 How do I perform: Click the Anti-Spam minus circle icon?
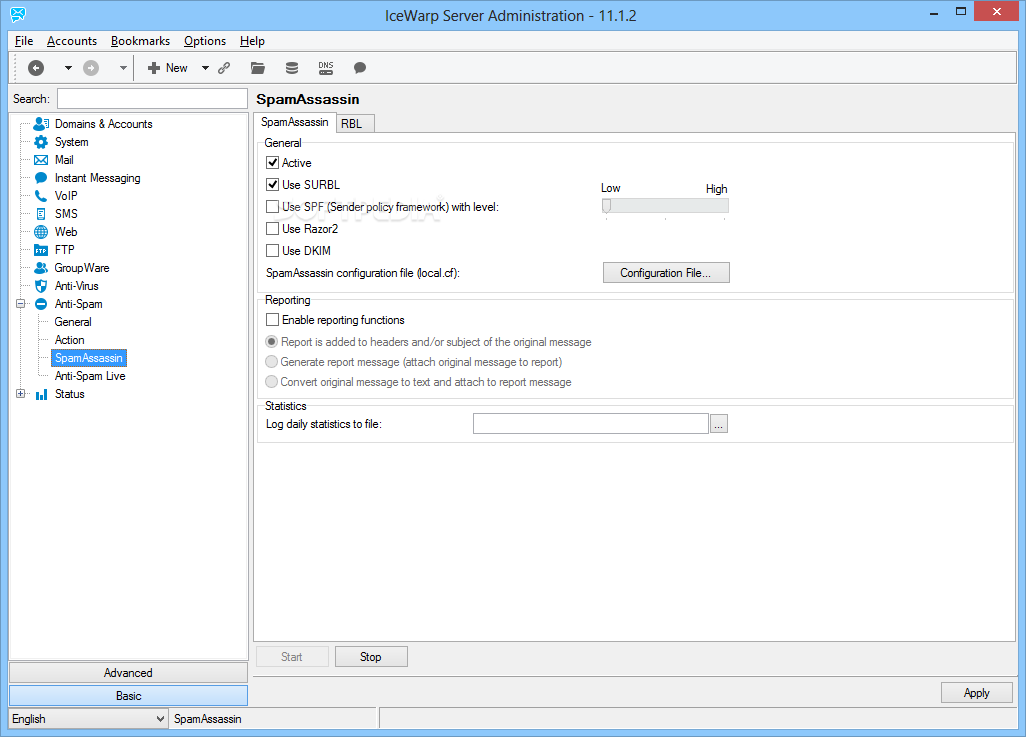41,304
